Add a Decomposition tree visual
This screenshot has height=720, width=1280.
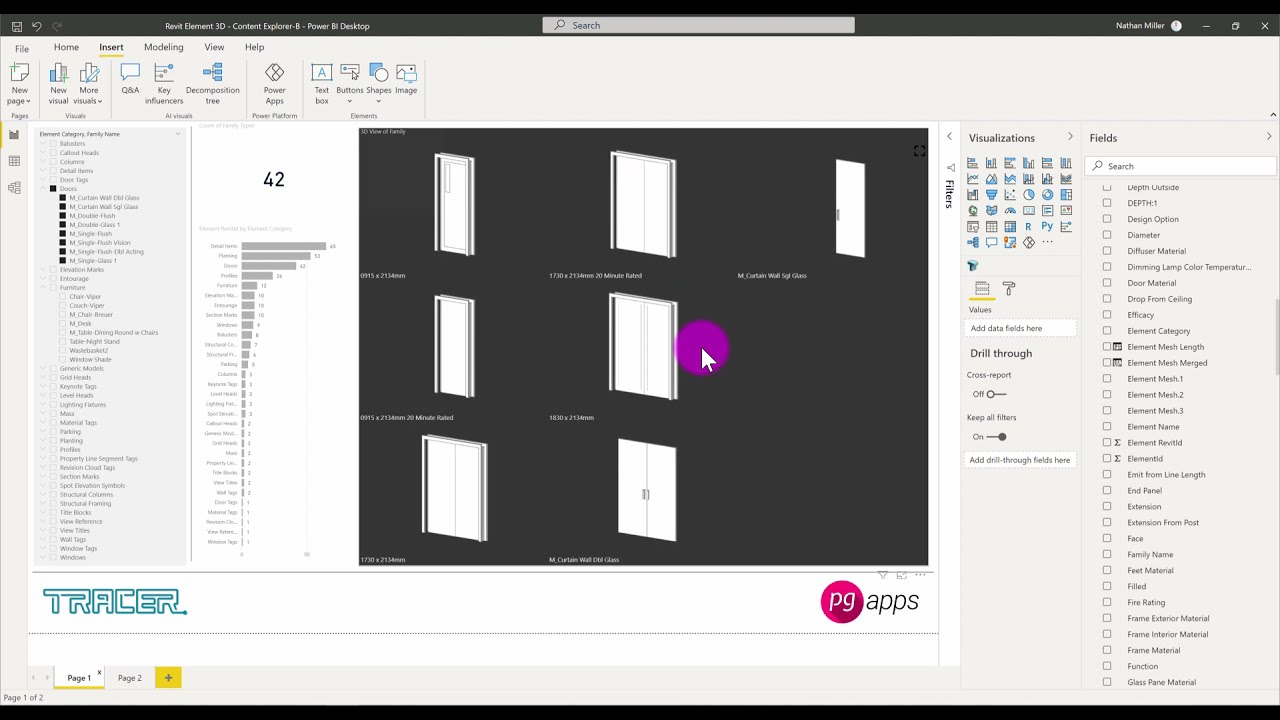212,80
